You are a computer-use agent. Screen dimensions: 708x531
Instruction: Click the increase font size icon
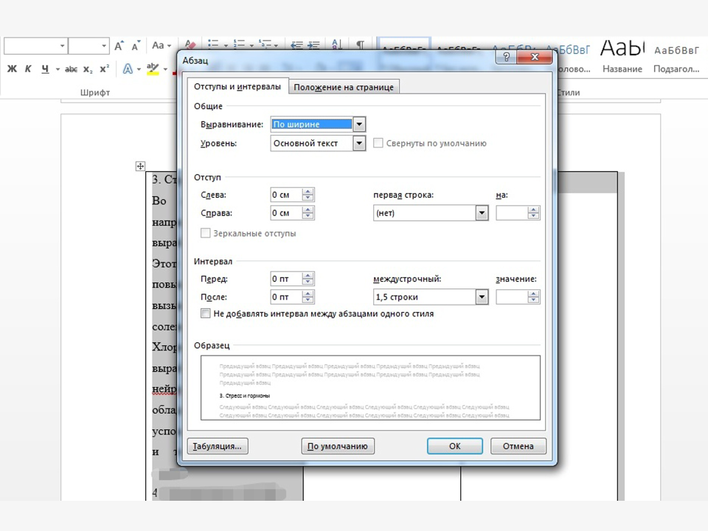119,46
